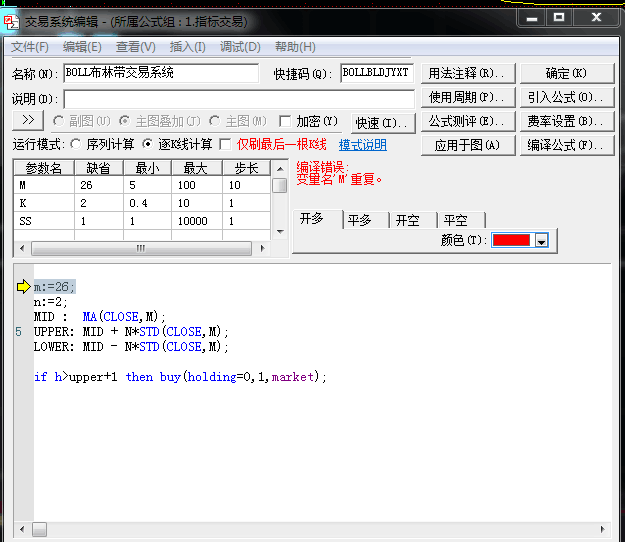Click parameter name cell K
The width and height of the screenshot is (625, 542).
(x=44, y=203)
